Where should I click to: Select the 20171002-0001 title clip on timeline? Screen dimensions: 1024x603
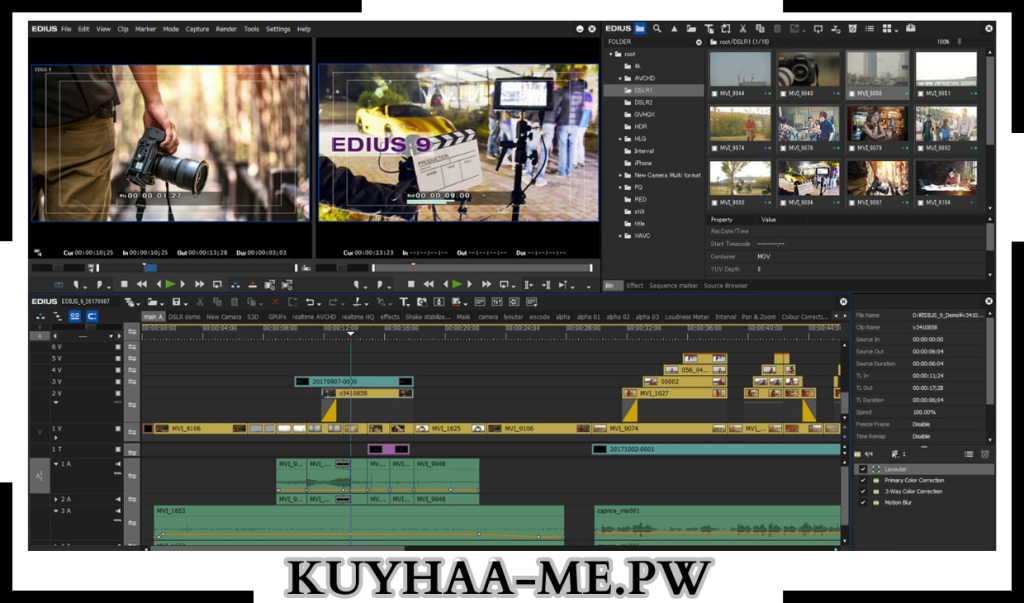[716, 449]
